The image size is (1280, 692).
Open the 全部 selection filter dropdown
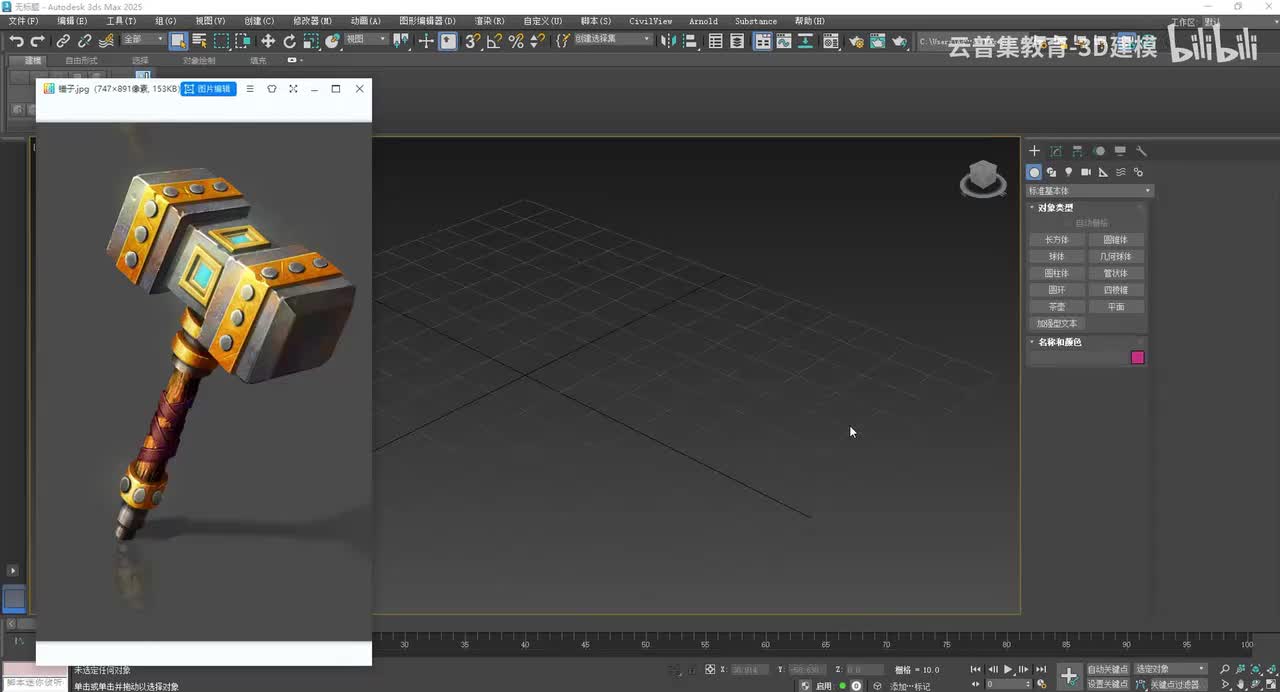pyautogui.click(x=143, y=40)
